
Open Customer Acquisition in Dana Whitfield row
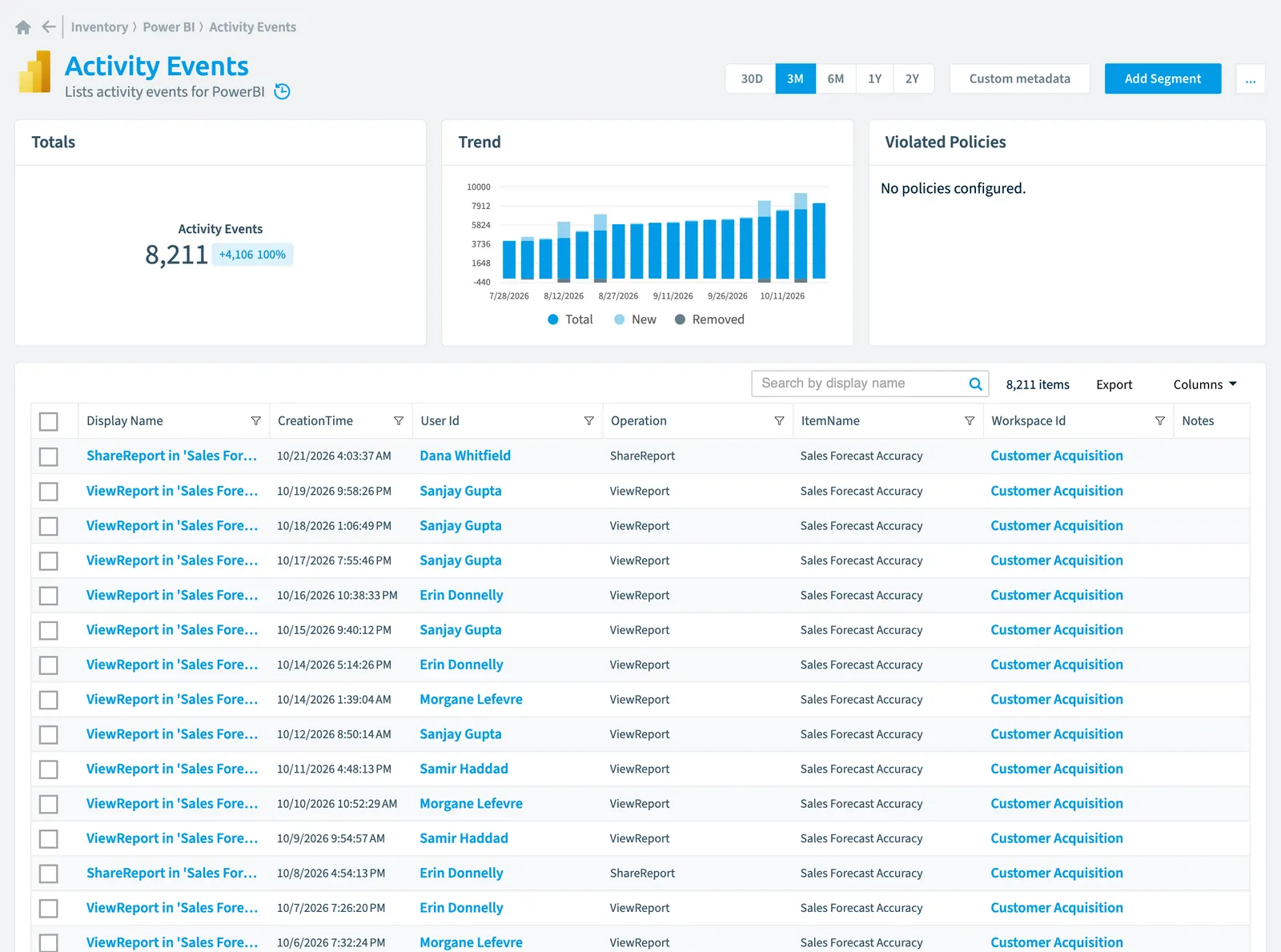[x=1057, y=456]
